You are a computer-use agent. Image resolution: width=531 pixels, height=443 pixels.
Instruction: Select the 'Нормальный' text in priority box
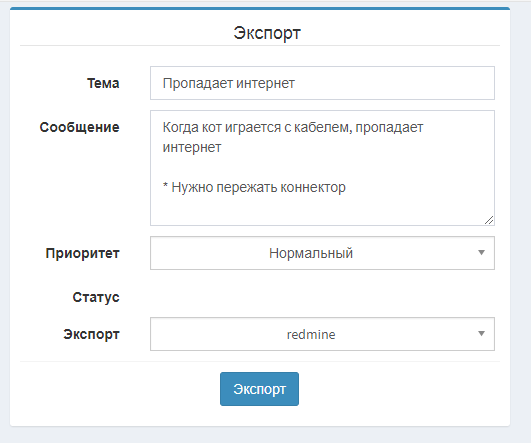coord(311,253)
